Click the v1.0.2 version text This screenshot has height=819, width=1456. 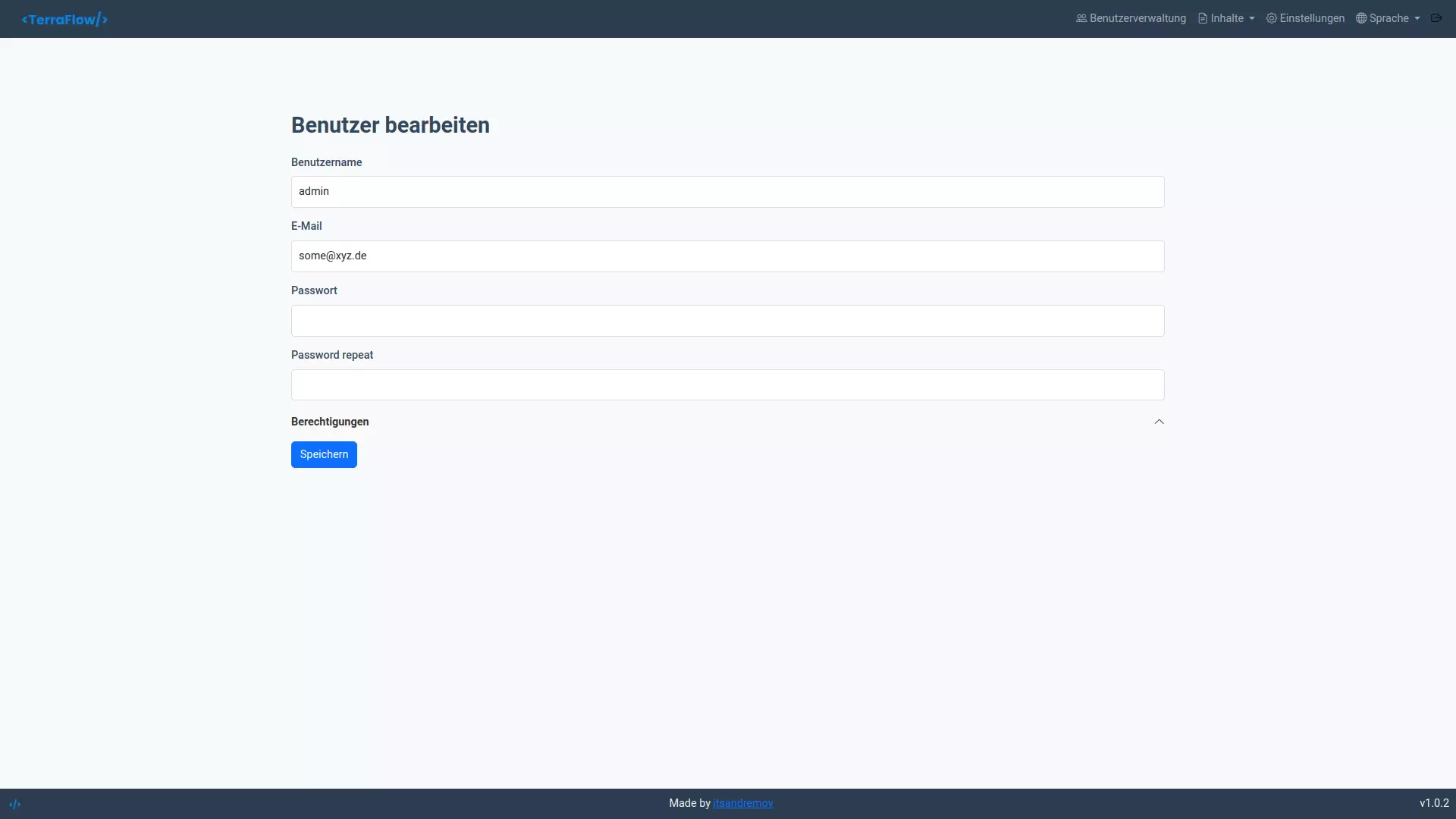[x=1434, y=803]
